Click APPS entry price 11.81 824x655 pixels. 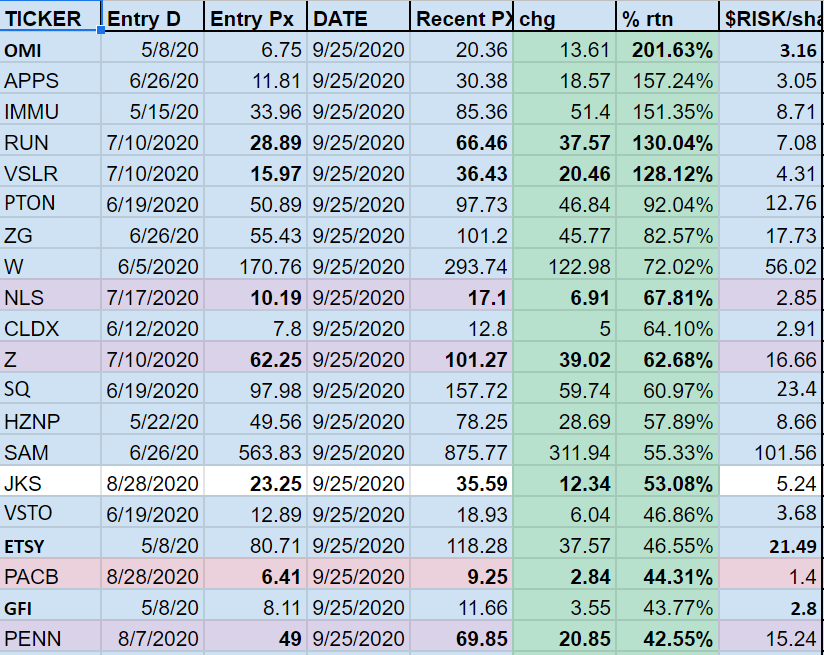point(255,80)
